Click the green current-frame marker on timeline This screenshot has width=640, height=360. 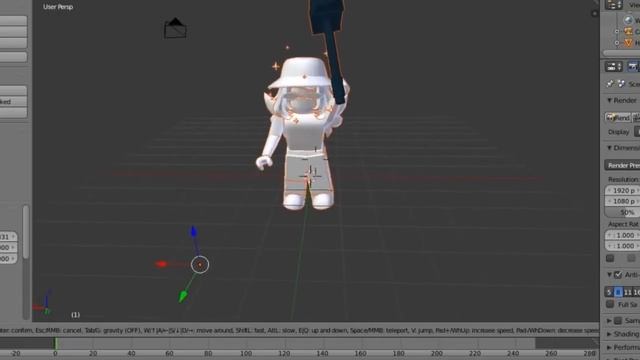pos(56,343)
